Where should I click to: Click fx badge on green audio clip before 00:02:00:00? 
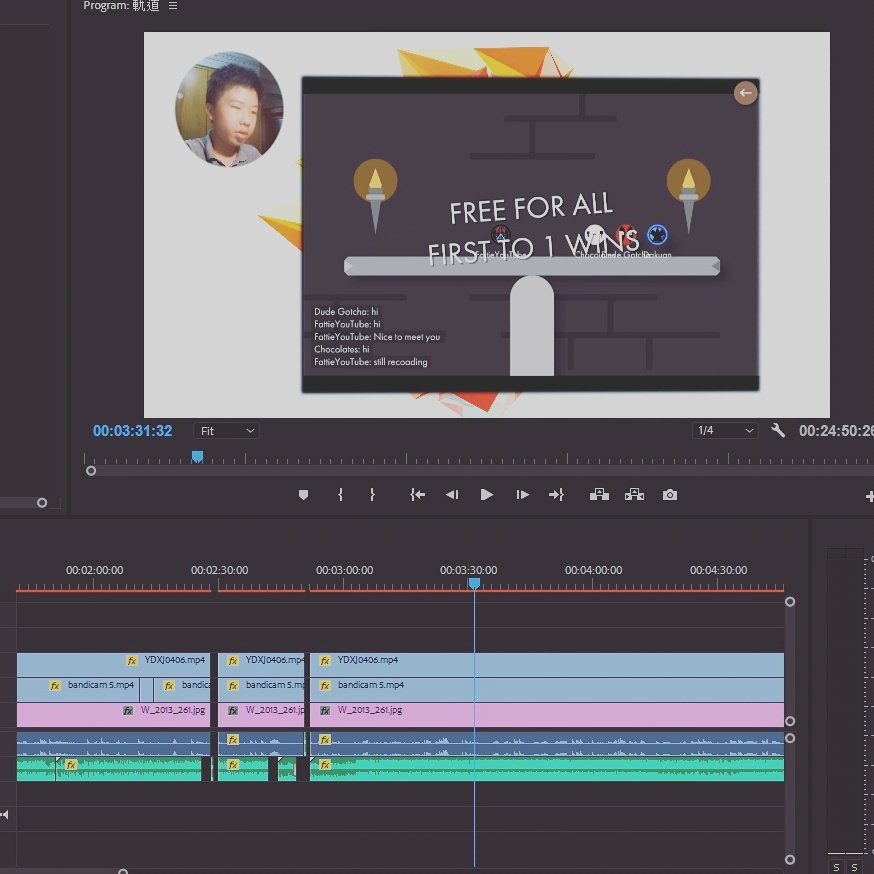point(71,765)
